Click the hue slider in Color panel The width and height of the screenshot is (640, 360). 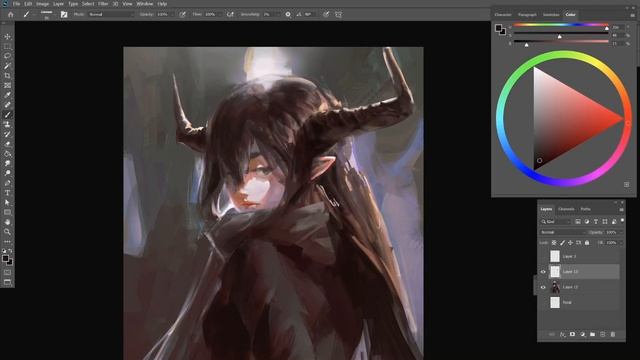click(x=561, y=26)
